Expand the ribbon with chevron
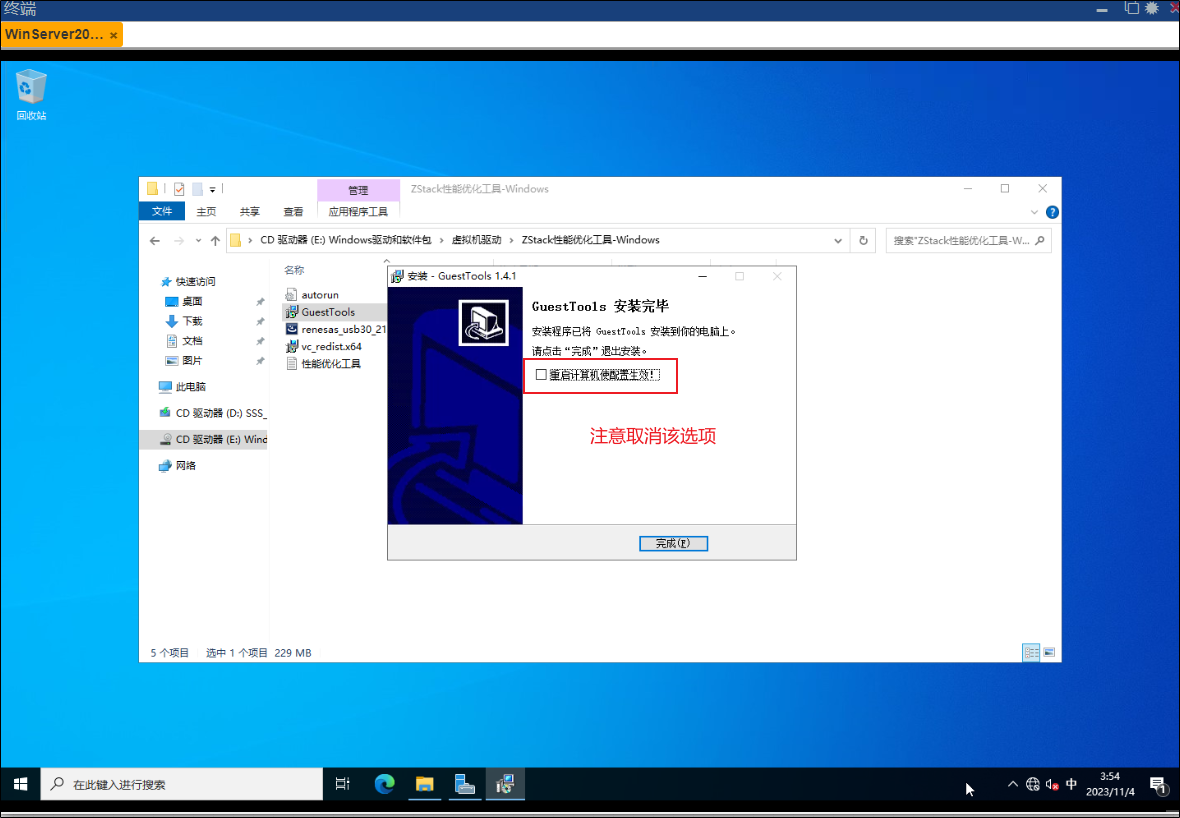The width and height of the screenshot is (1180, 818). pyautogui.click(x=1034, y=212)
